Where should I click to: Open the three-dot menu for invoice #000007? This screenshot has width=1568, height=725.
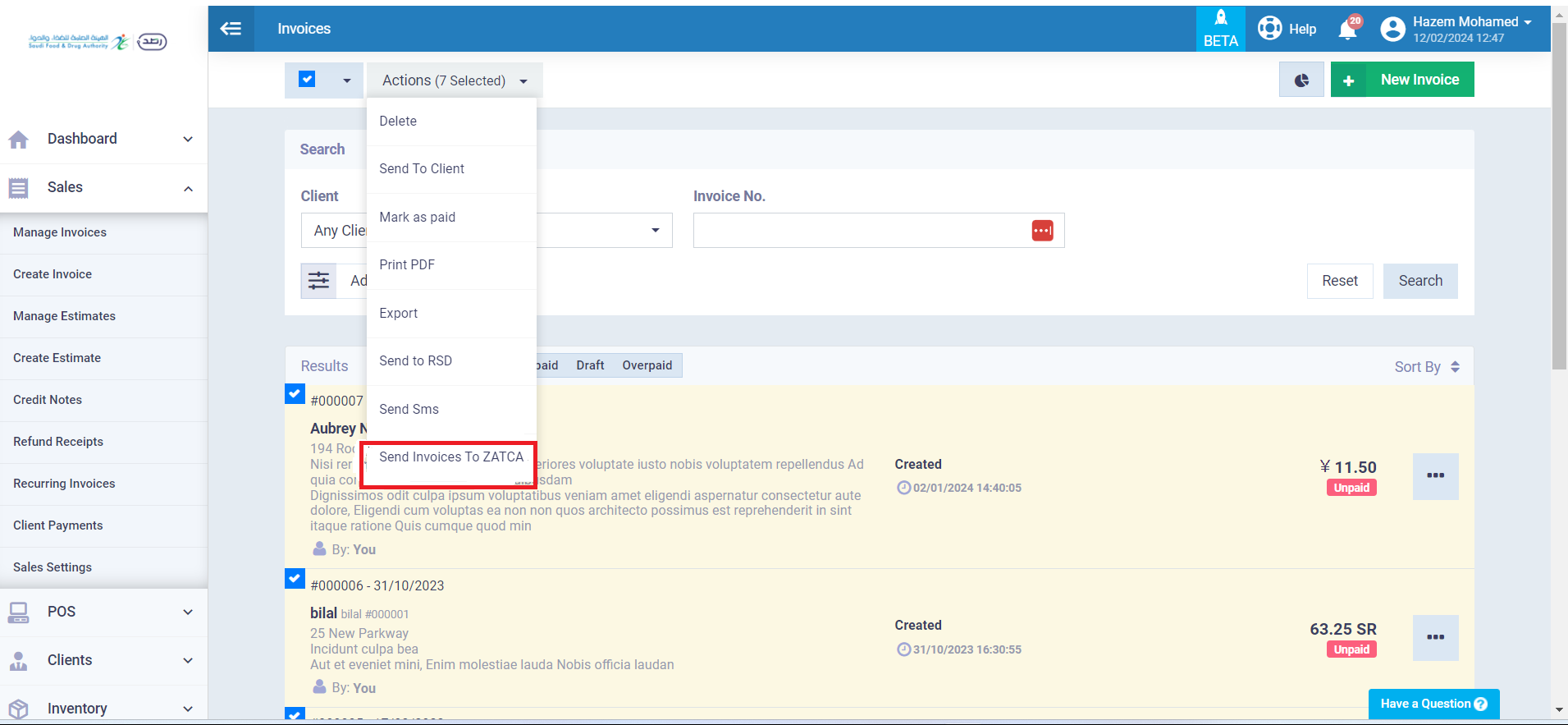click(1435, 476)
